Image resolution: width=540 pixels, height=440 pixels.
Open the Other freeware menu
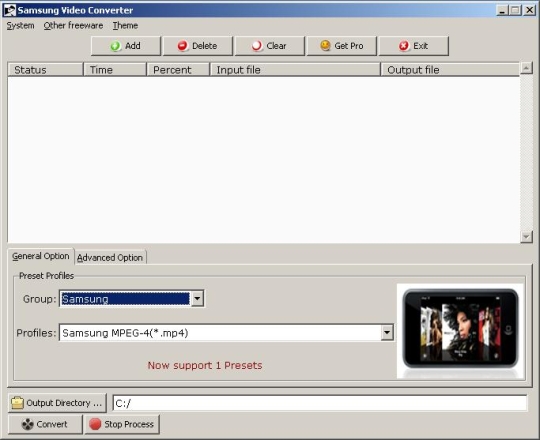(73, 25)
